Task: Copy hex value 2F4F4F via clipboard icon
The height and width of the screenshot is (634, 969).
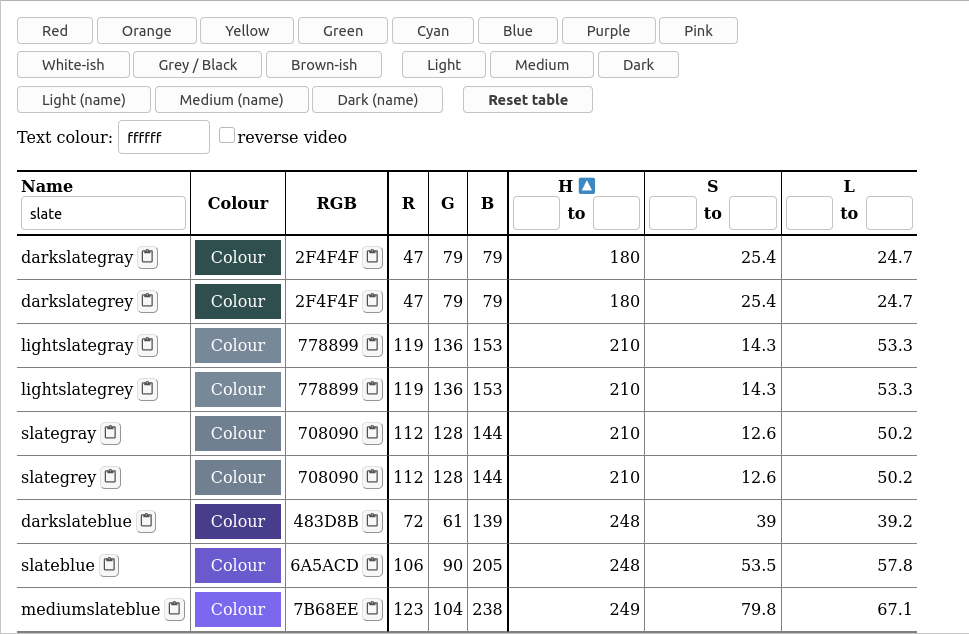Action: (x=372, y=257)
